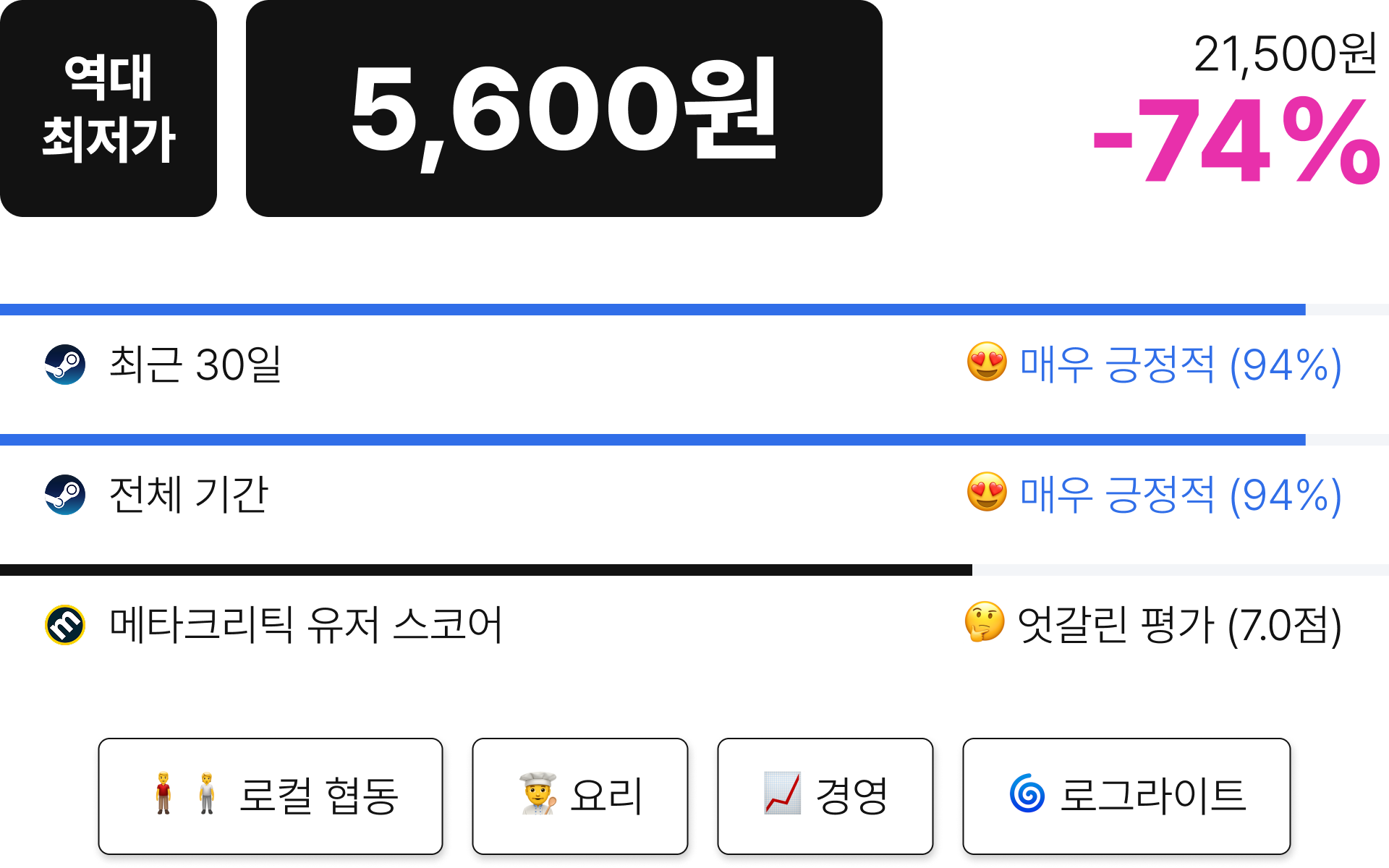The height and width of the screenshot is (868, 1389).
Task: Click the heart-eyes emoji in 최근 30일 row
Action: (x=987, y=362)
